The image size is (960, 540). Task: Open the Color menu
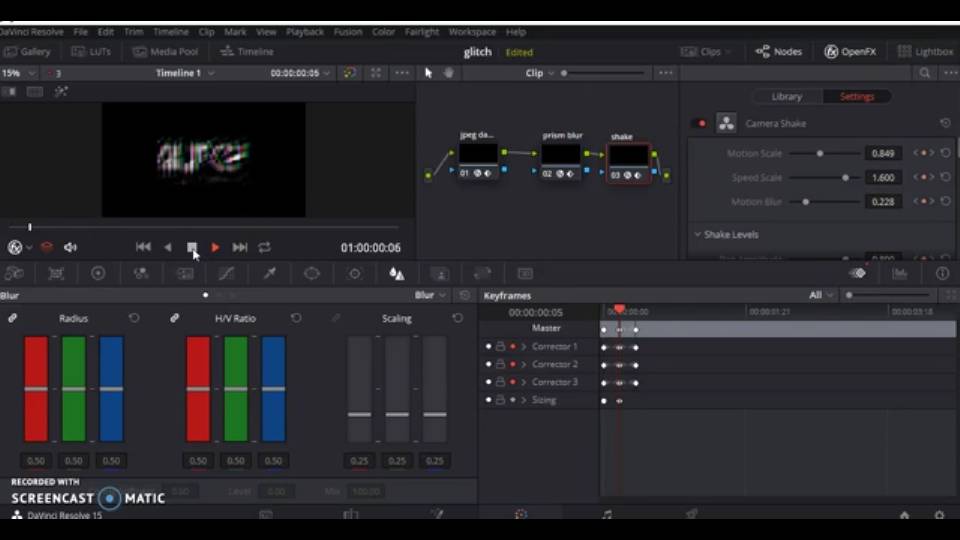pyautogui.click(x=383, y=32)
